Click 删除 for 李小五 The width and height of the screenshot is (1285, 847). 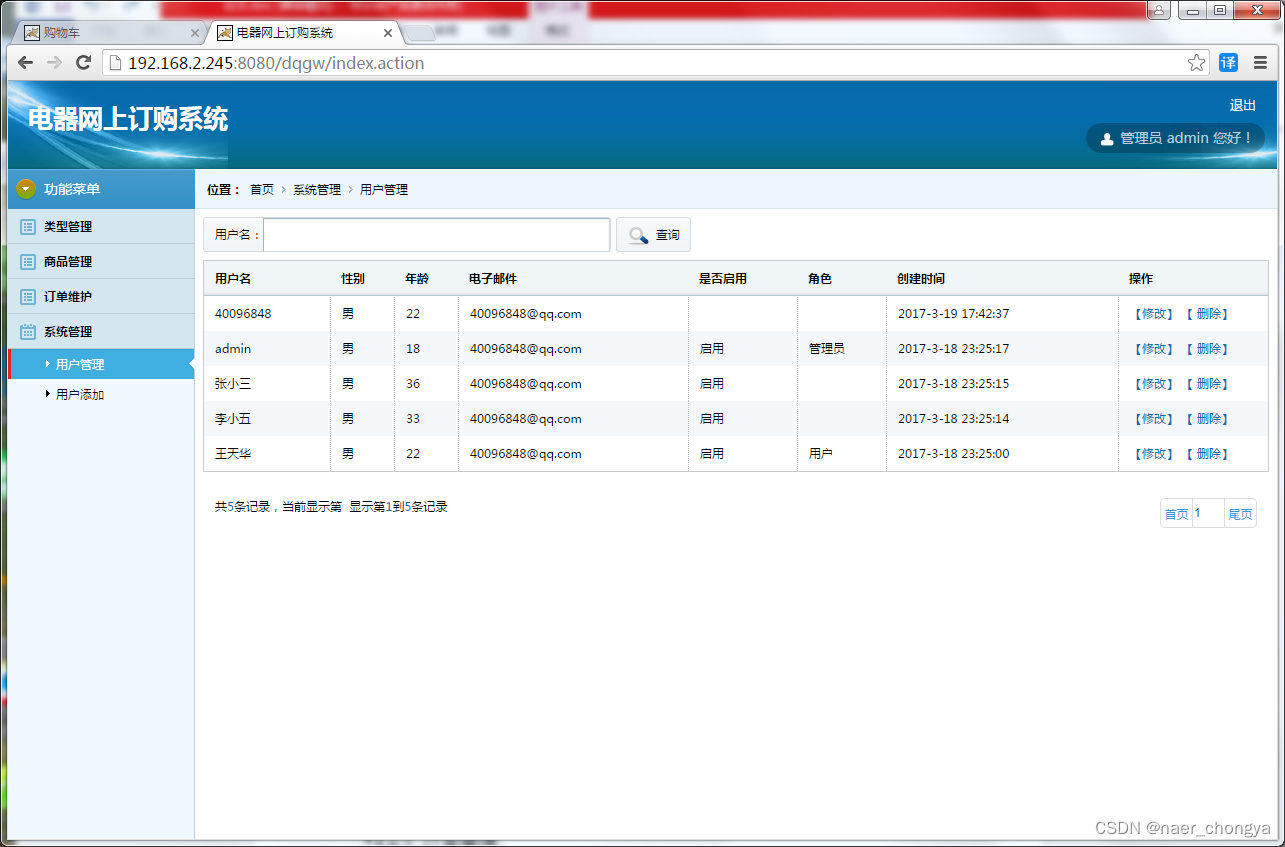[1208, 419]
